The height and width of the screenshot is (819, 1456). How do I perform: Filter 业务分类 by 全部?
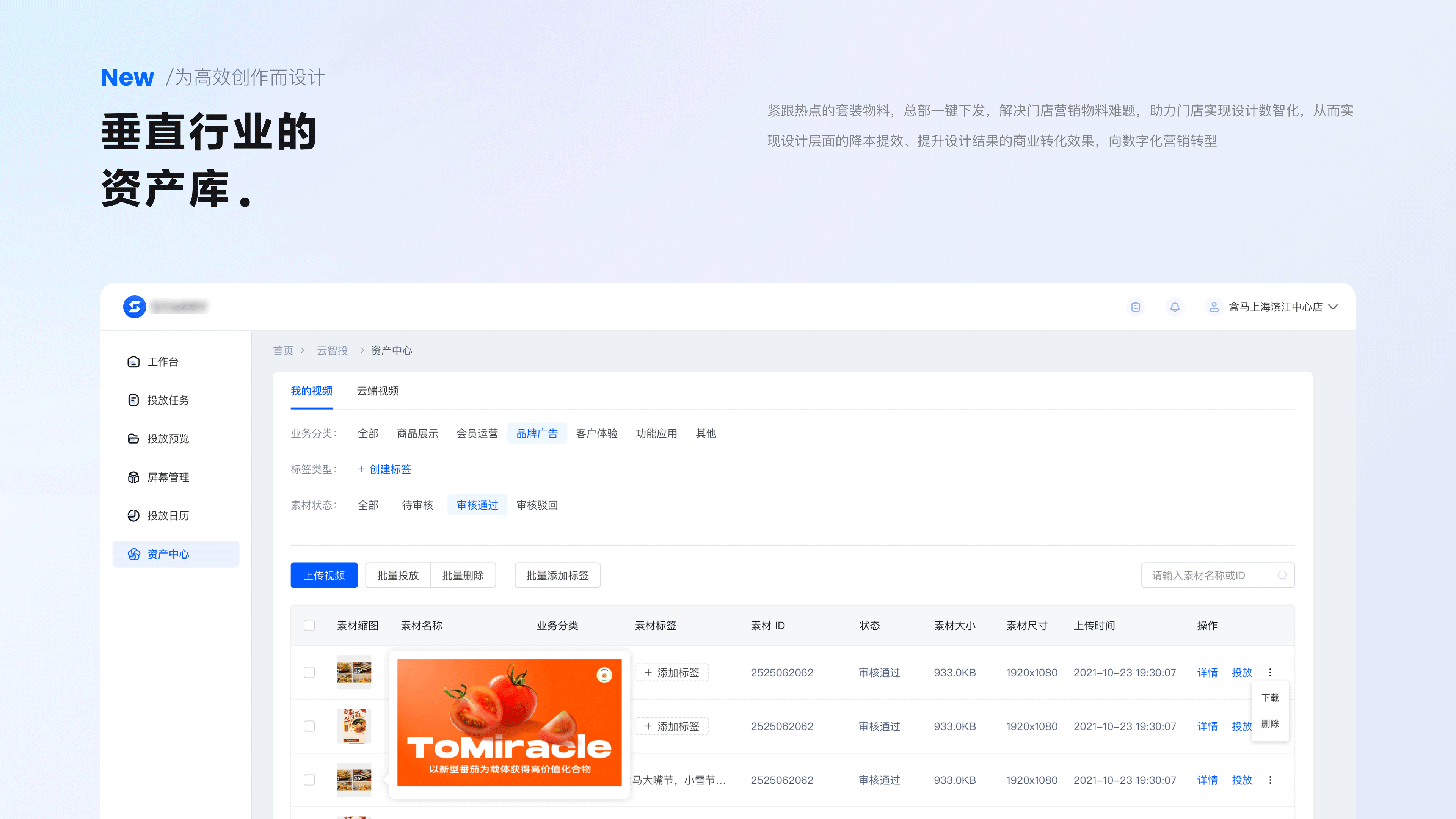point(368,433)
